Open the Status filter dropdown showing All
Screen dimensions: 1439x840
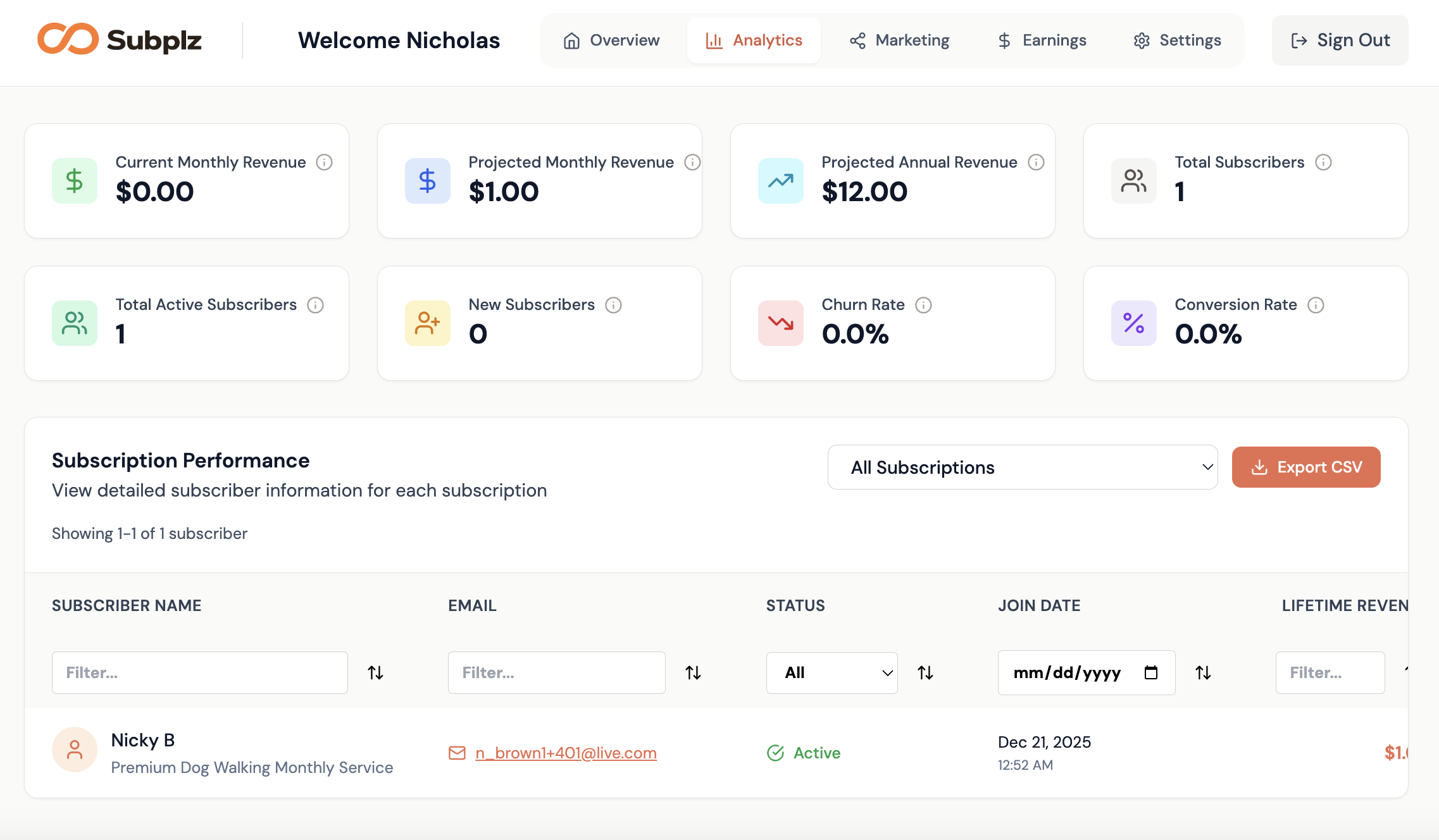point(831,672)
